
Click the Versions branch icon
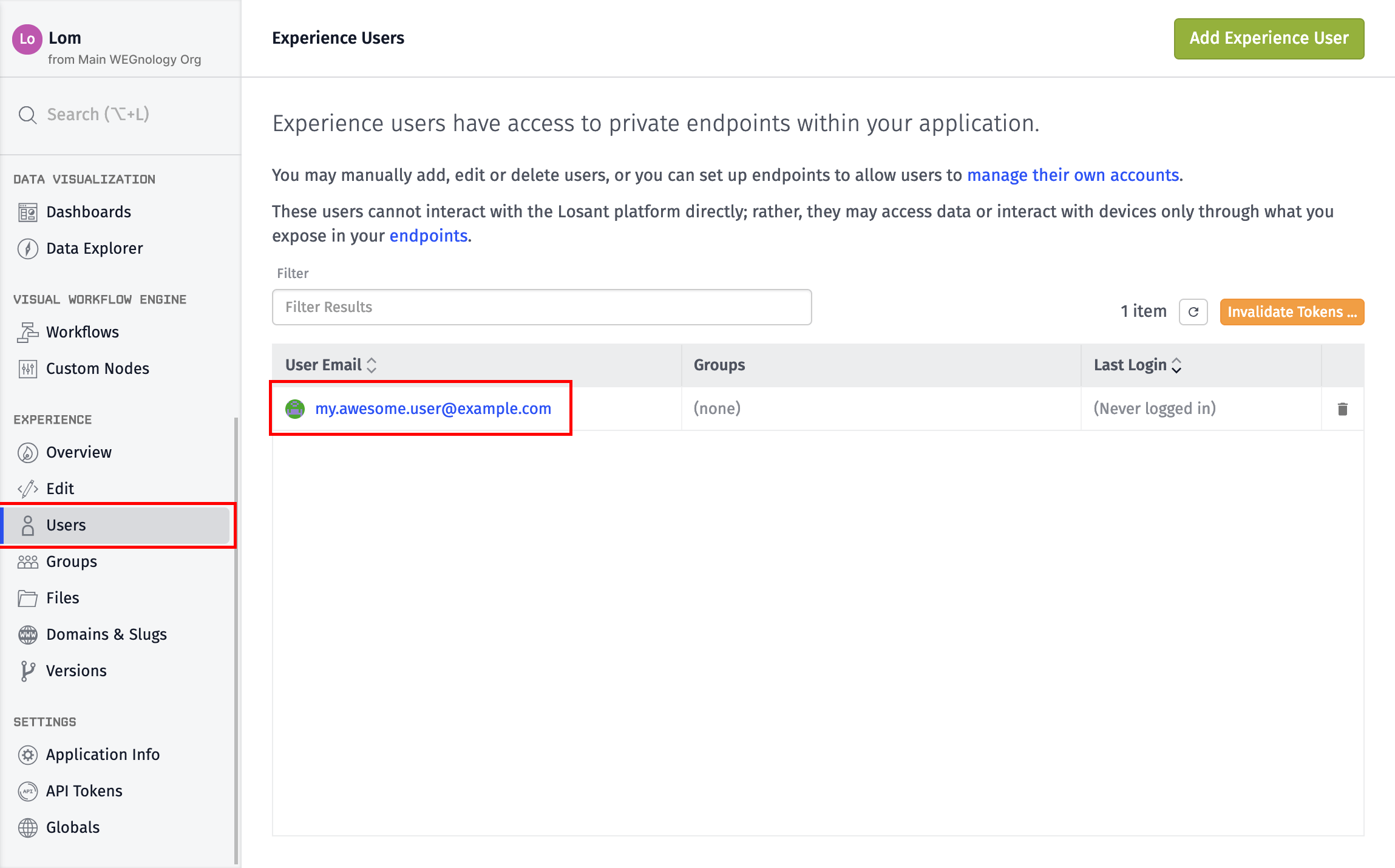pyautogui.click(x=27, y=671)
